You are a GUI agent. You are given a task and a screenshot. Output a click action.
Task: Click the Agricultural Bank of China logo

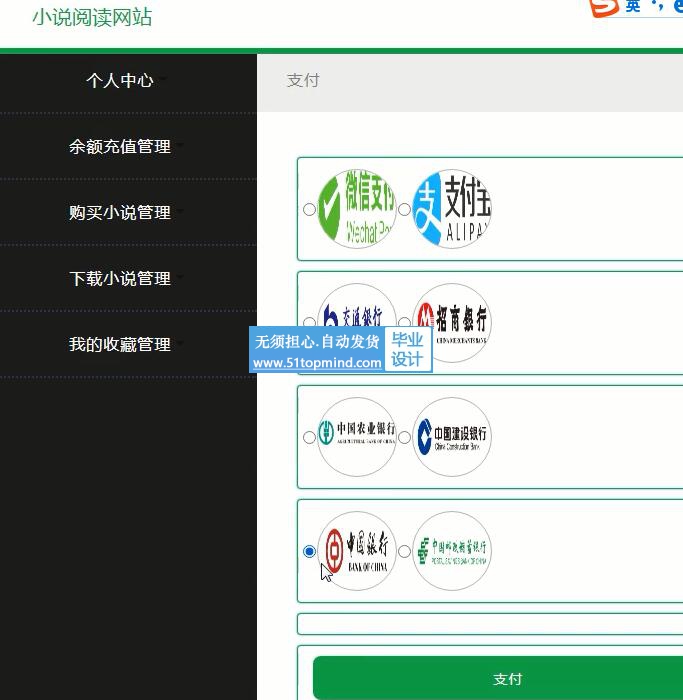357,437
